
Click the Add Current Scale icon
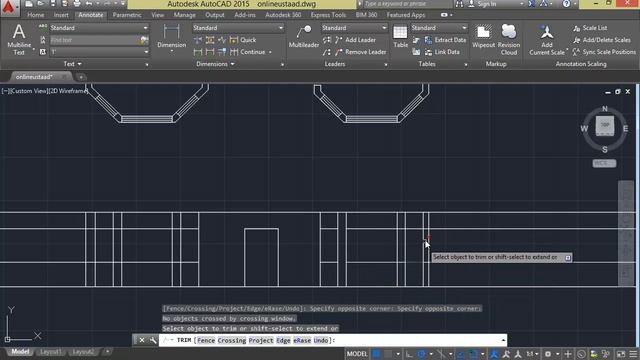click(x=547, y=40)
